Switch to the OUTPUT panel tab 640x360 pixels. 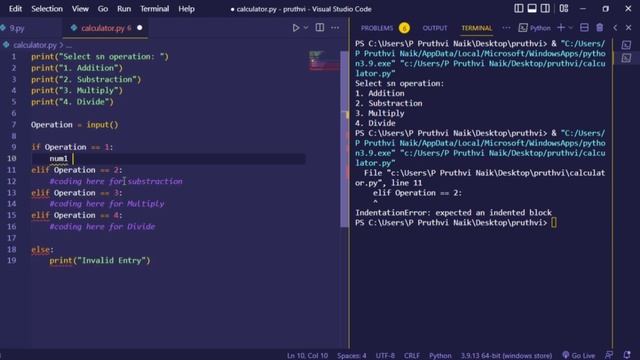[435, 28]
